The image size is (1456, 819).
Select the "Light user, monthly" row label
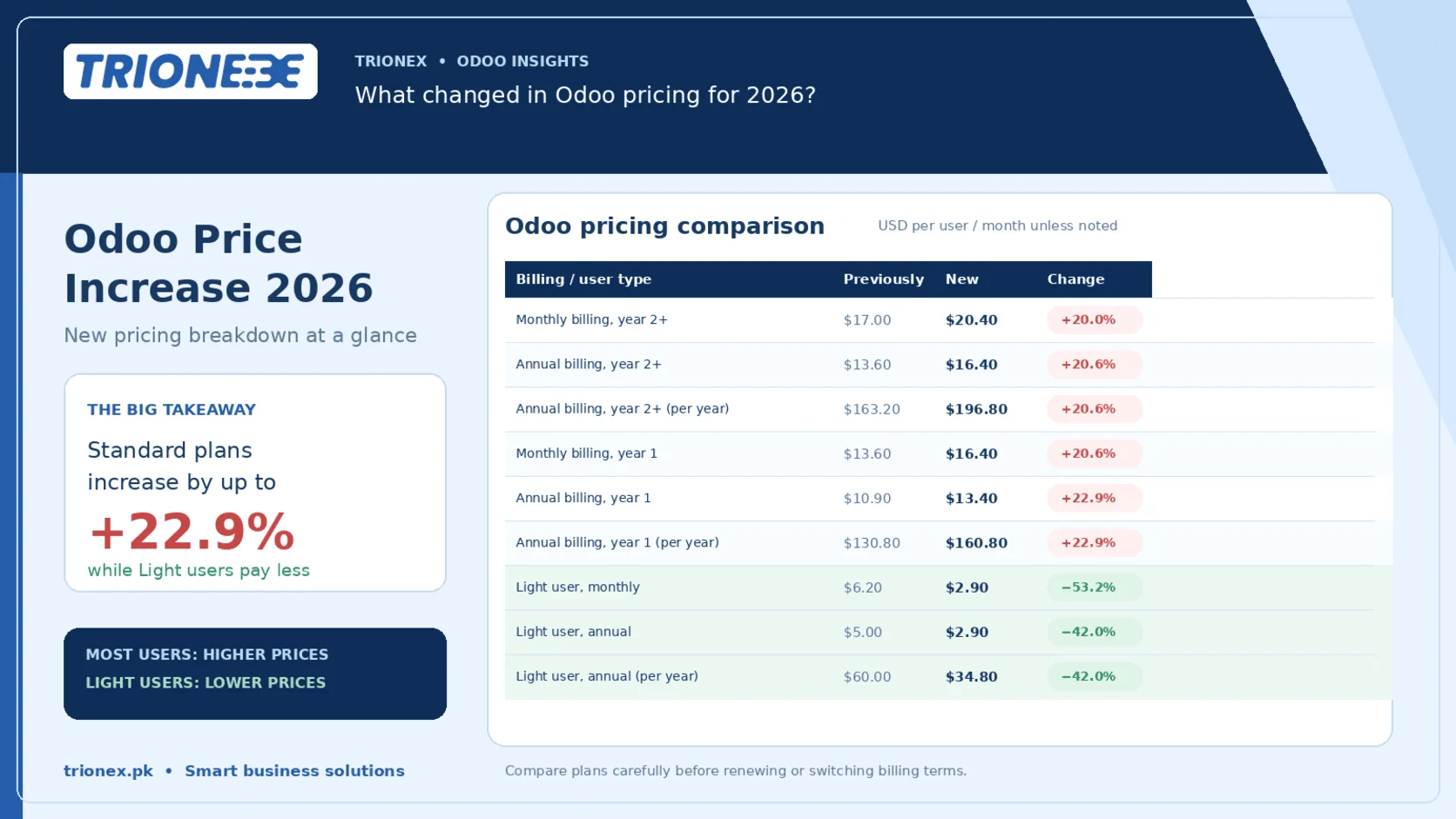coord(577,587)
